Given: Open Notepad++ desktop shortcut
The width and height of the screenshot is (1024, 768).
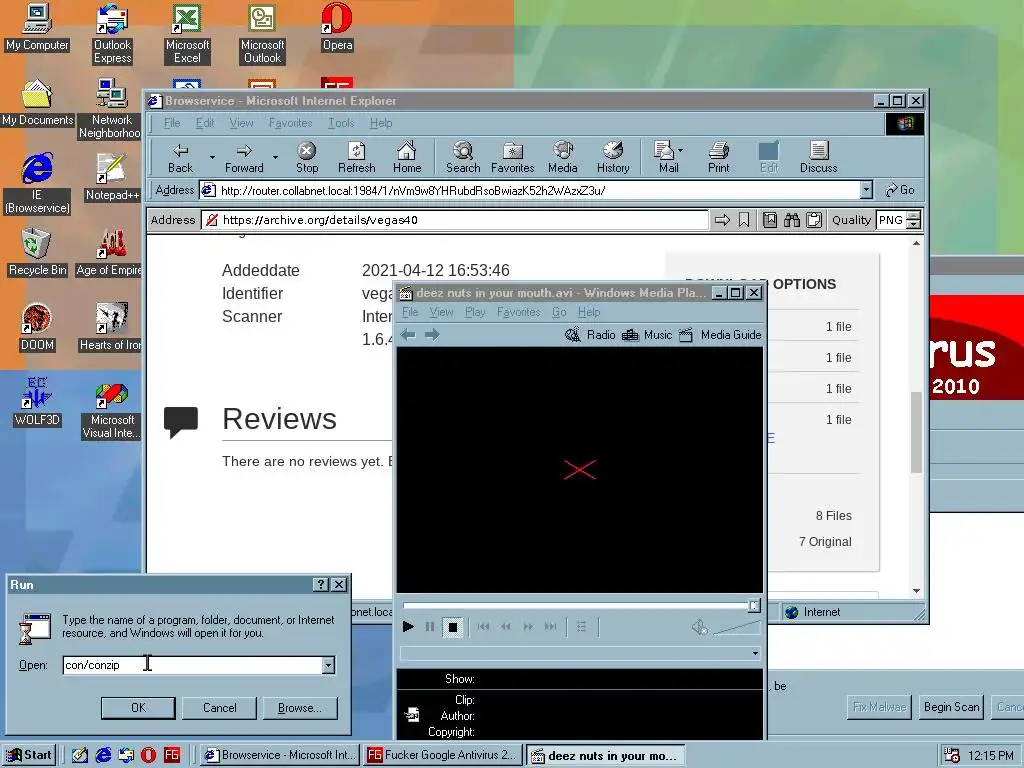Looking at the screenshot, I should [112, 177].
